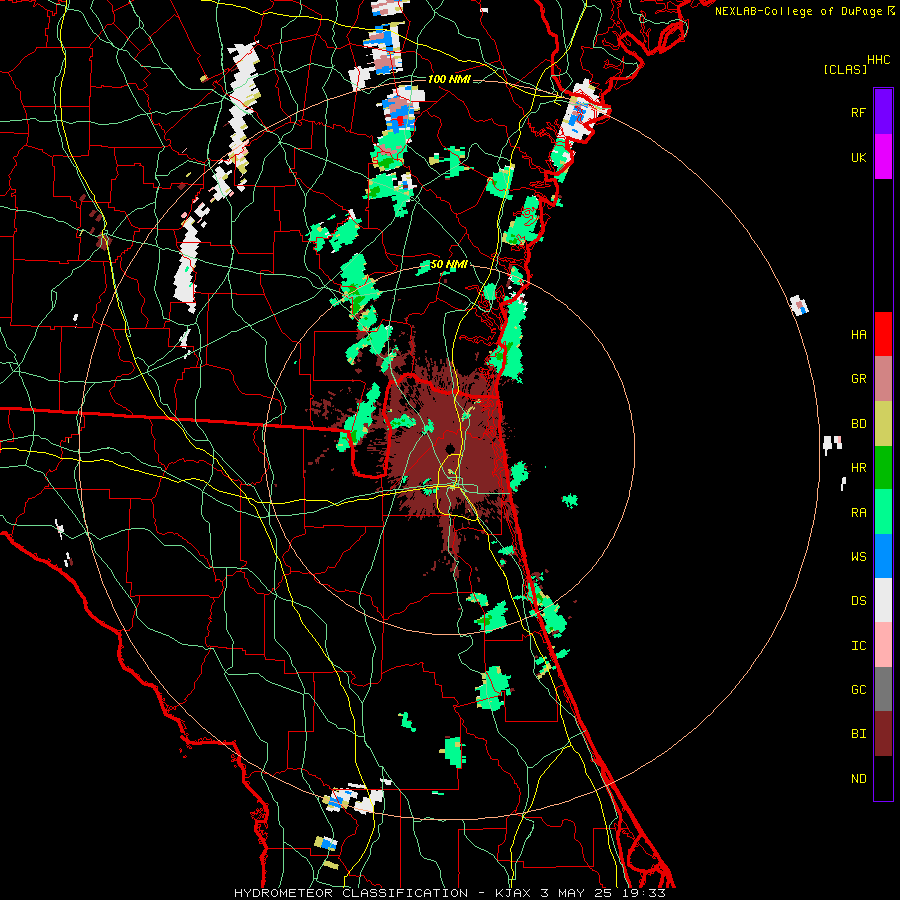This screenshot has width=900, height=900.
Task: Click the DS legend label
Action: 858,601
